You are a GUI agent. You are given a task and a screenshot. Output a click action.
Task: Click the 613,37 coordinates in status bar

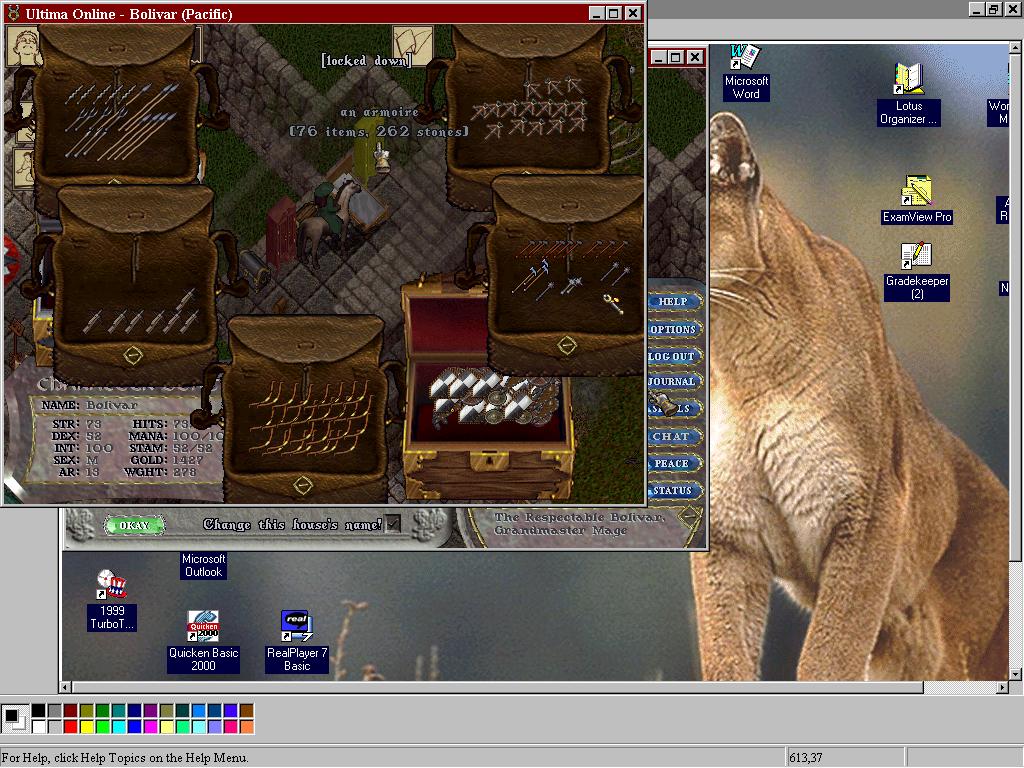[x=805, y=758]
